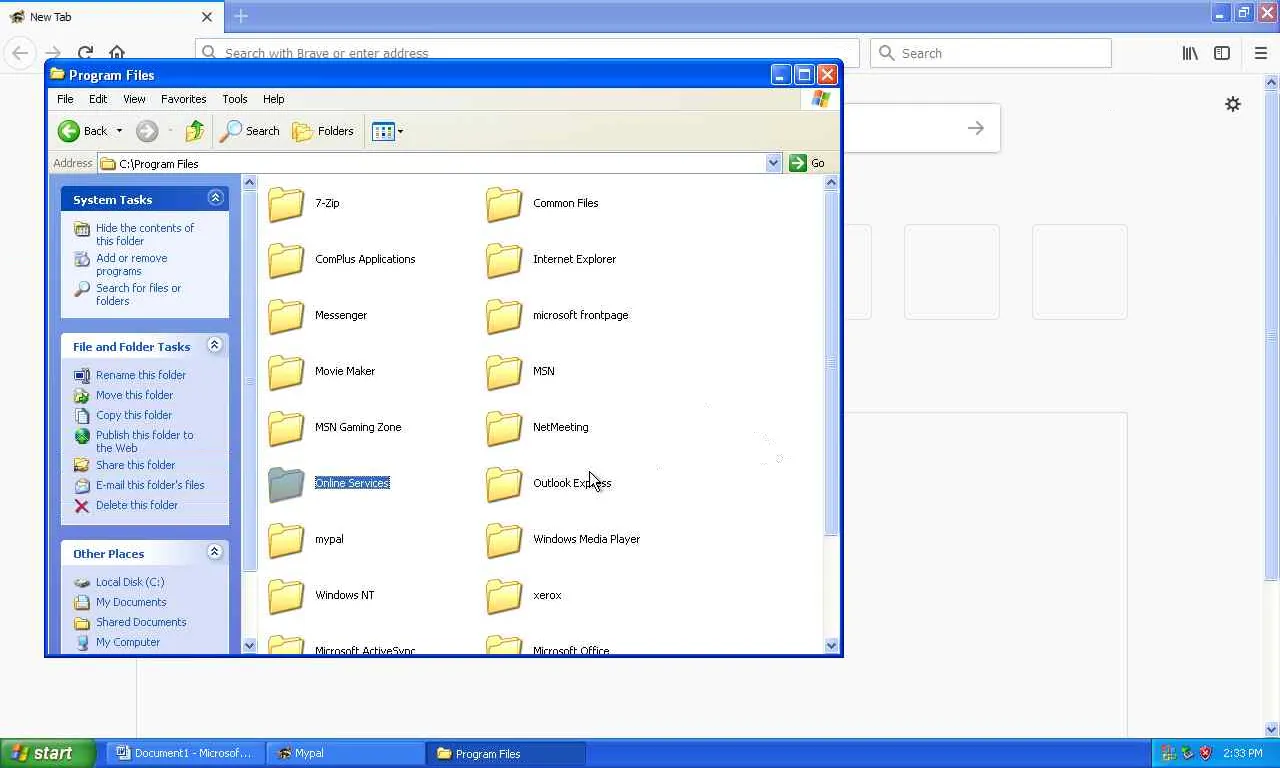
Task: Collapse the System Tasks panel
Action: tap(215, 198)
